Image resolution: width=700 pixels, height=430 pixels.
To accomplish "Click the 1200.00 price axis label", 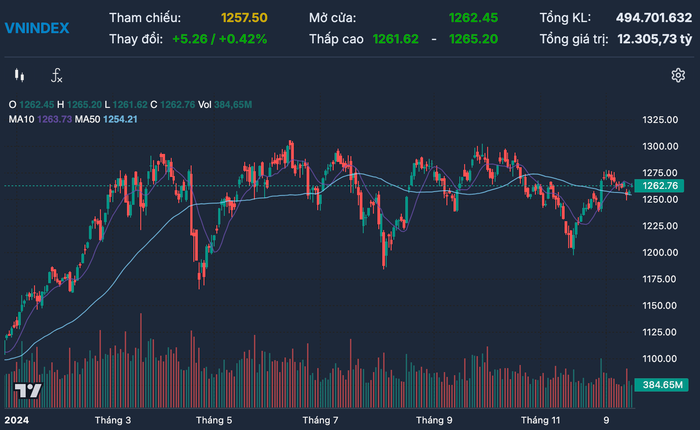I will click(660, 253).
